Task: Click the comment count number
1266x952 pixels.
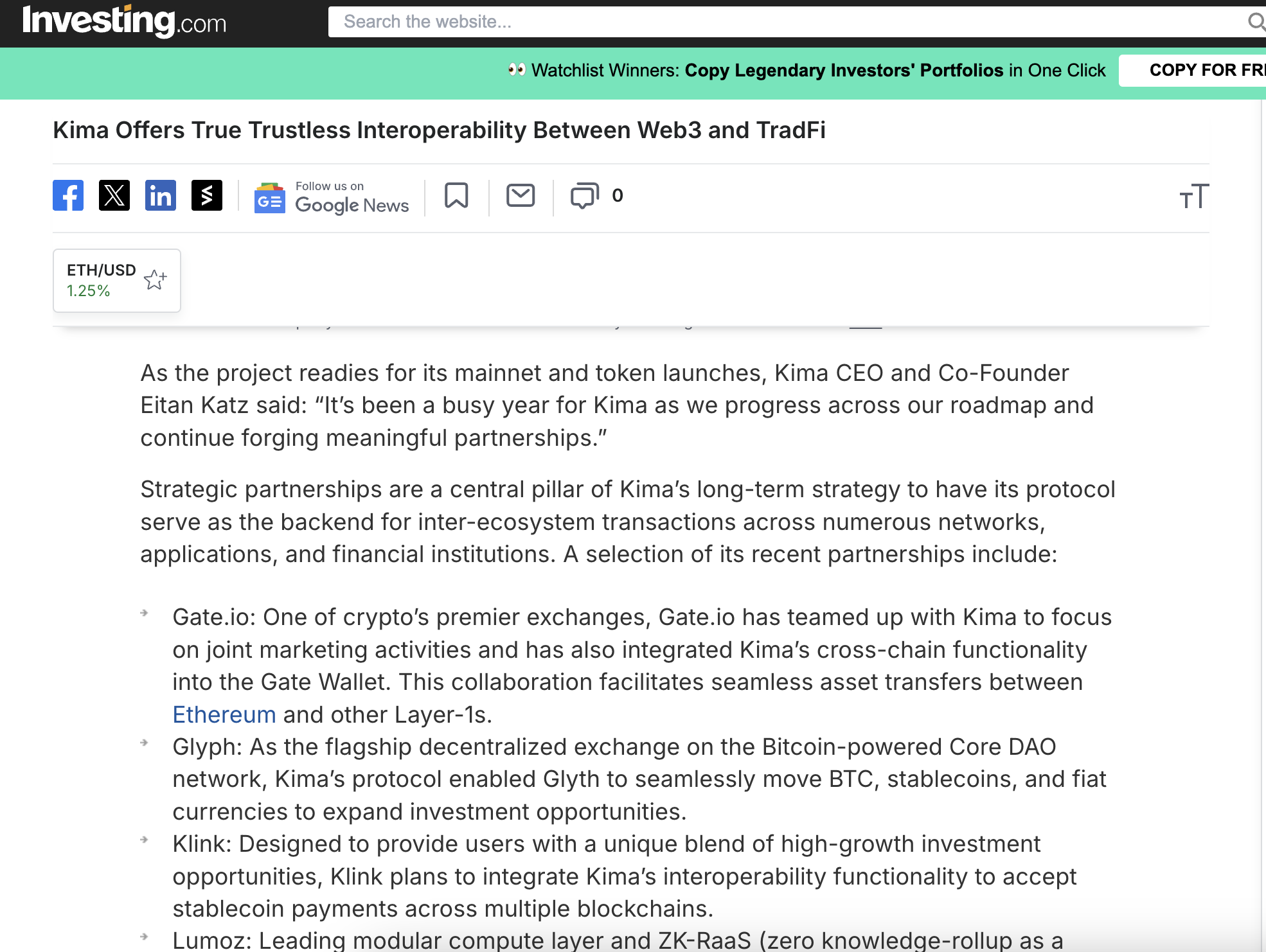Action: [618, 195]
